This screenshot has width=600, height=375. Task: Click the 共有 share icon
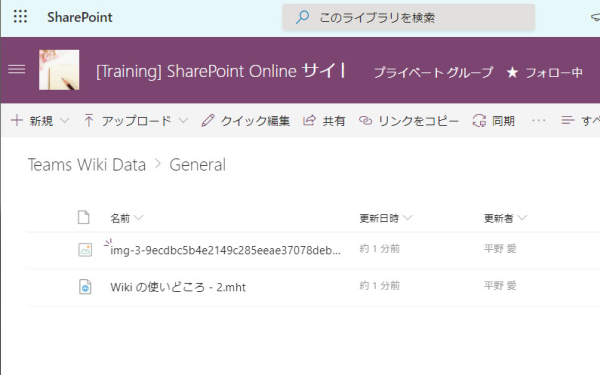[x=309, y=121]
